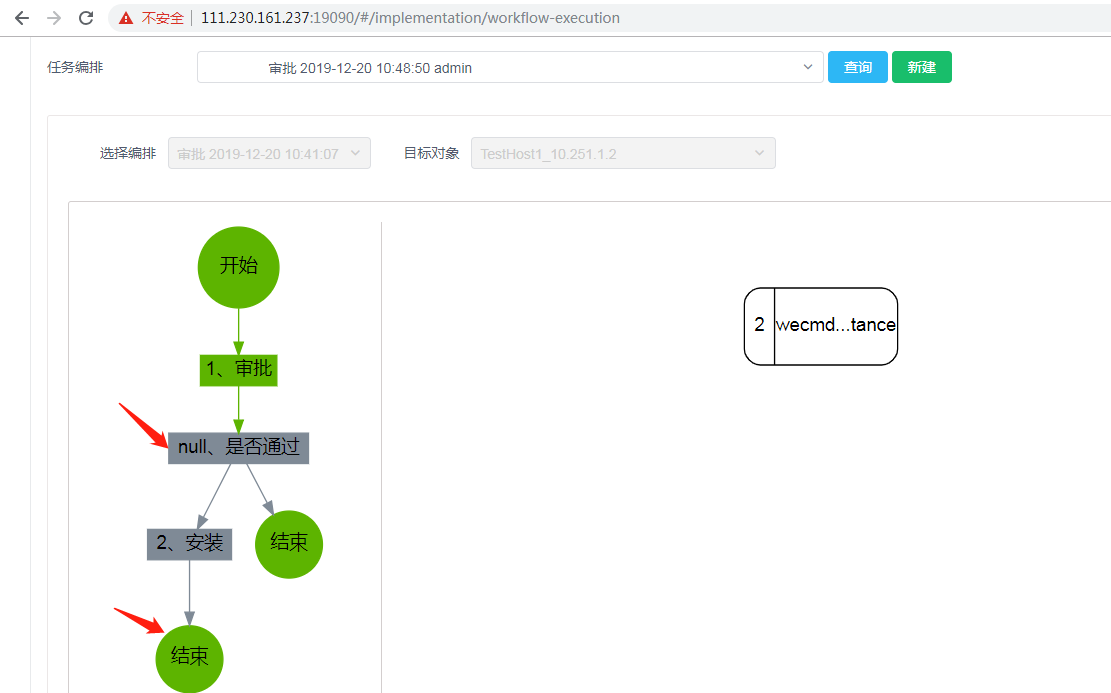Click the 不安全 security label
The height and width of the screenshot is (693, 1111).
(162, 18)
